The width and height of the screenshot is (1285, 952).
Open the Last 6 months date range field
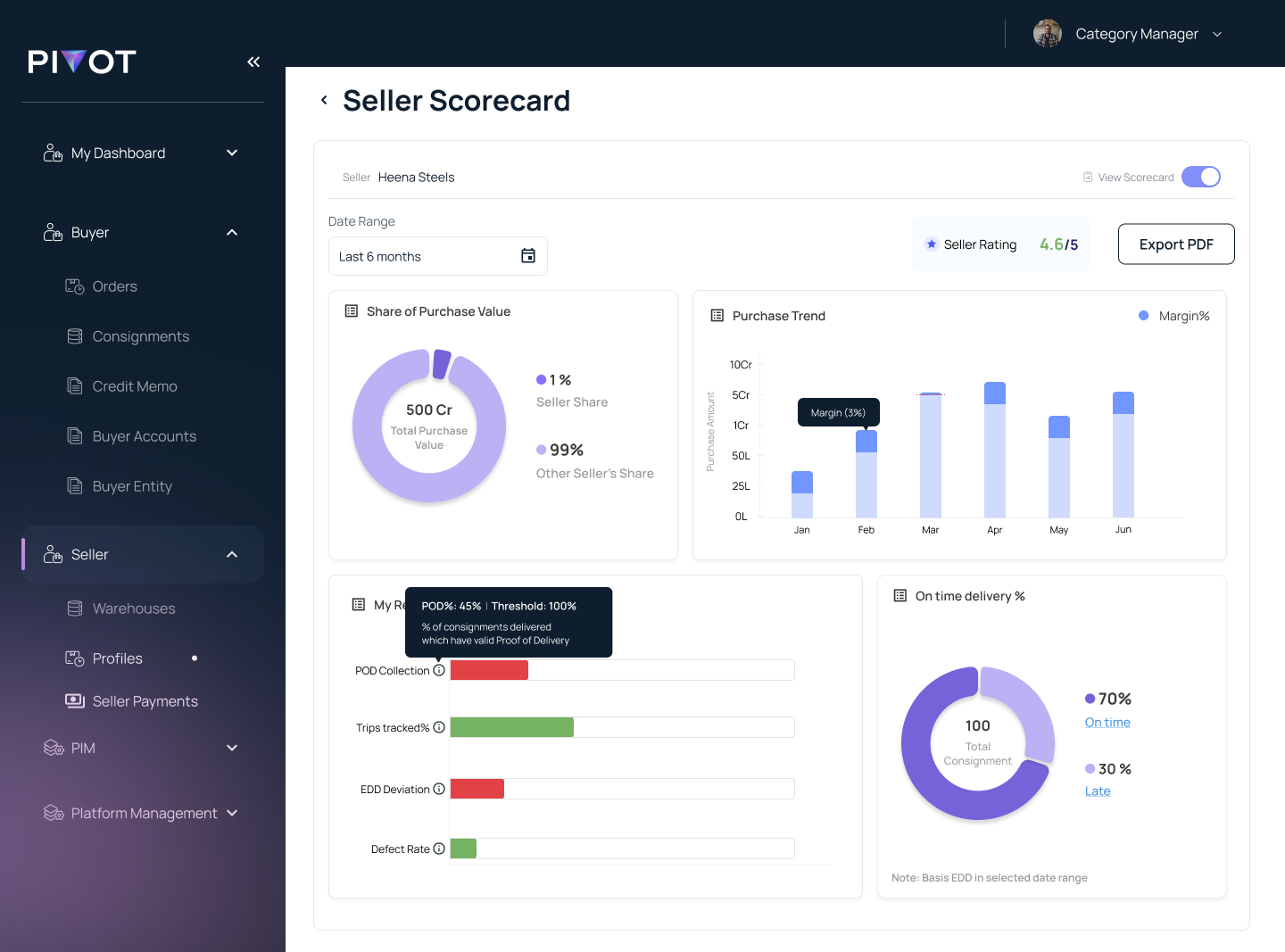(x=437, y=256)
